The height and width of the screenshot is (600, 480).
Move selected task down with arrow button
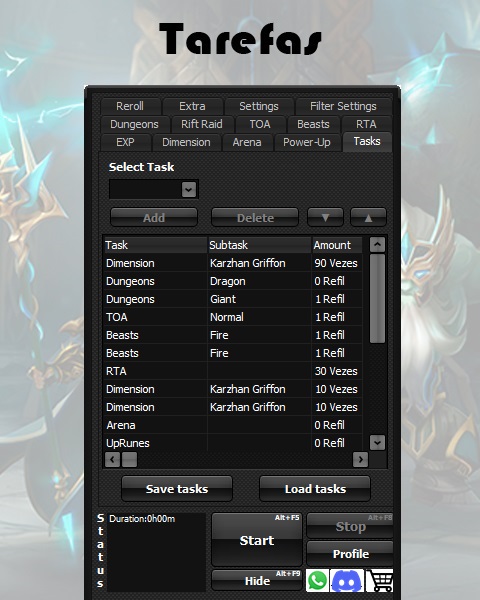pos(325,217)
